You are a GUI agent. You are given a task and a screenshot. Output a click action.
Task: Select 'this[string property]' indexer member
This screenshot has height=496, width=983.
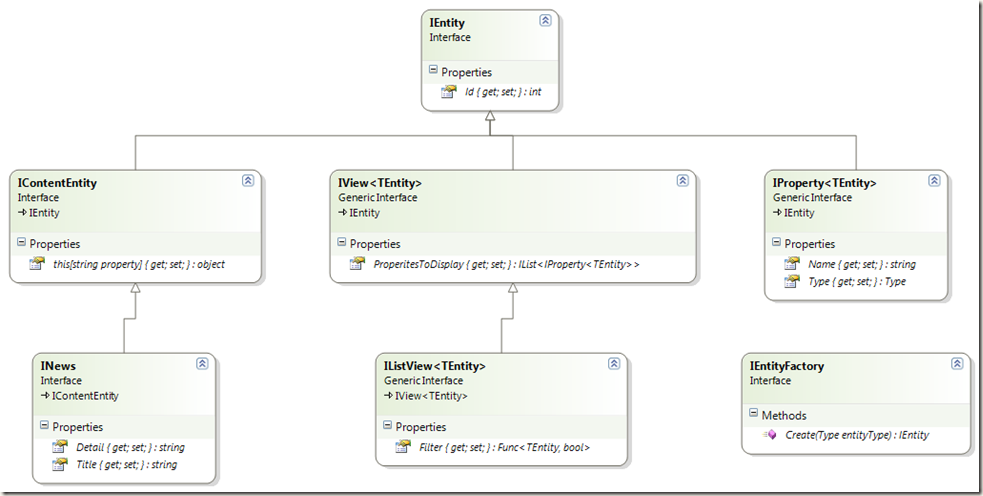click(x=139, y=264)
